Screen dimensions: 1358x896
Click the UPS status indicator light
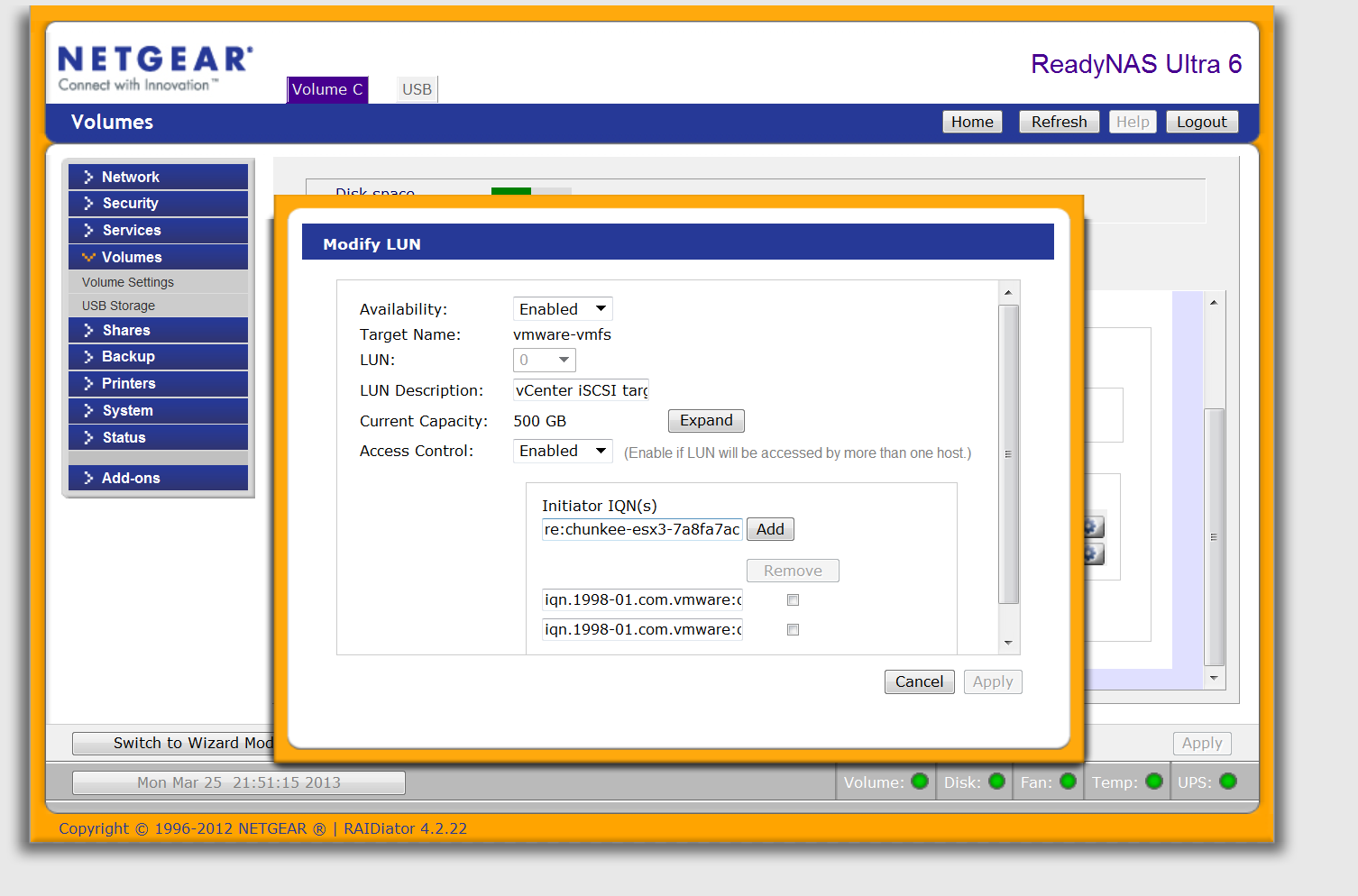tap(1228, 782)
